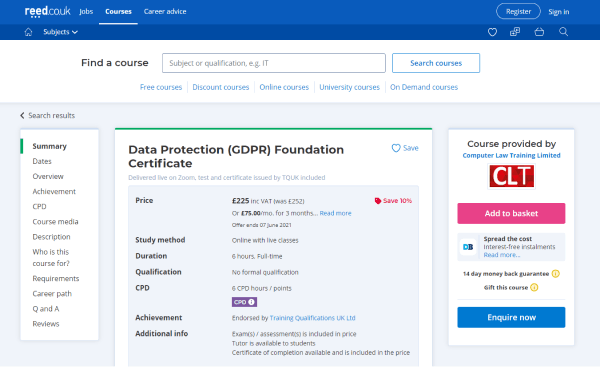Viewport: 600px width, 367px height.
Task: Click the £225 price text
Action: pyautogui.click(x=240, y=201)
